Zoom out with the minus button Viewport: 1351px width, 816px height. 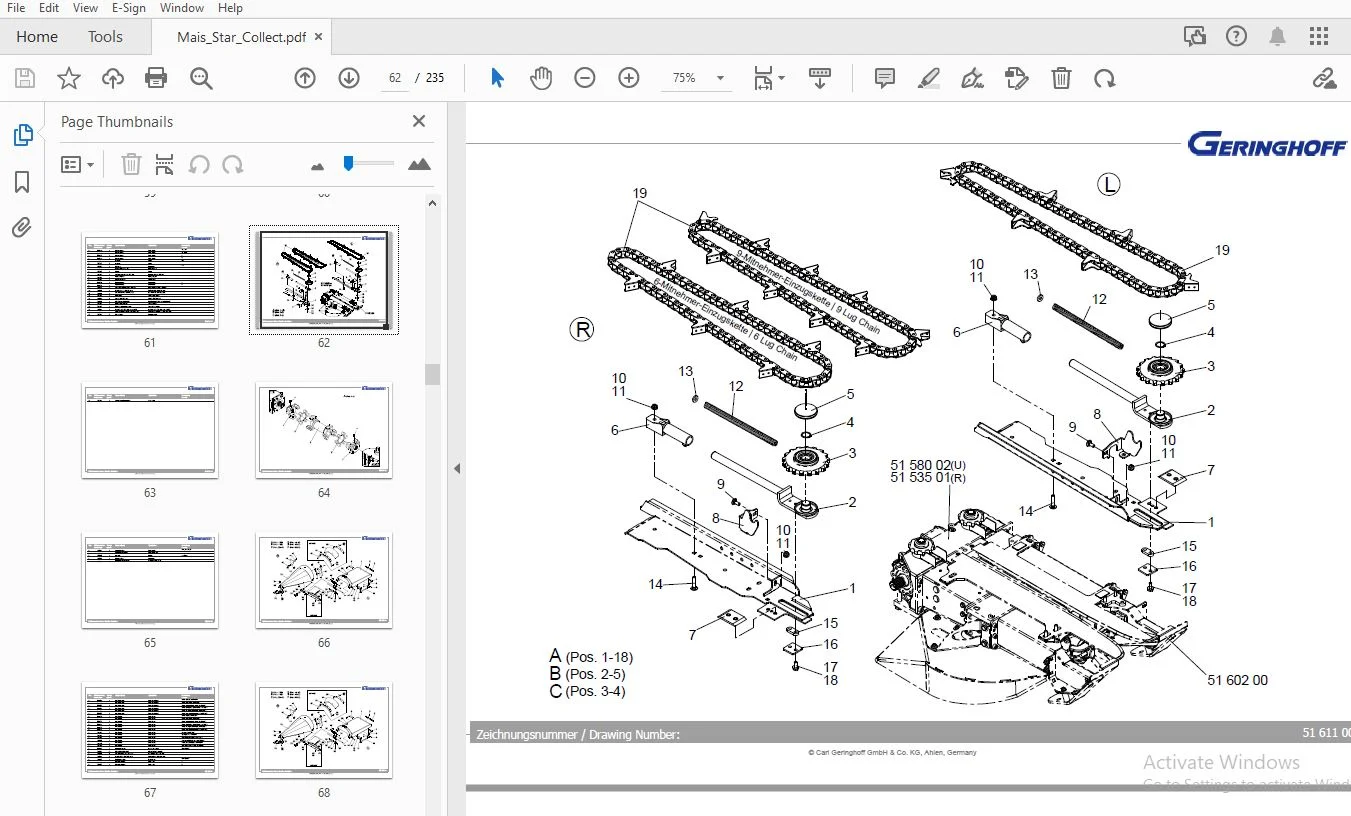(x=585, y=78)
